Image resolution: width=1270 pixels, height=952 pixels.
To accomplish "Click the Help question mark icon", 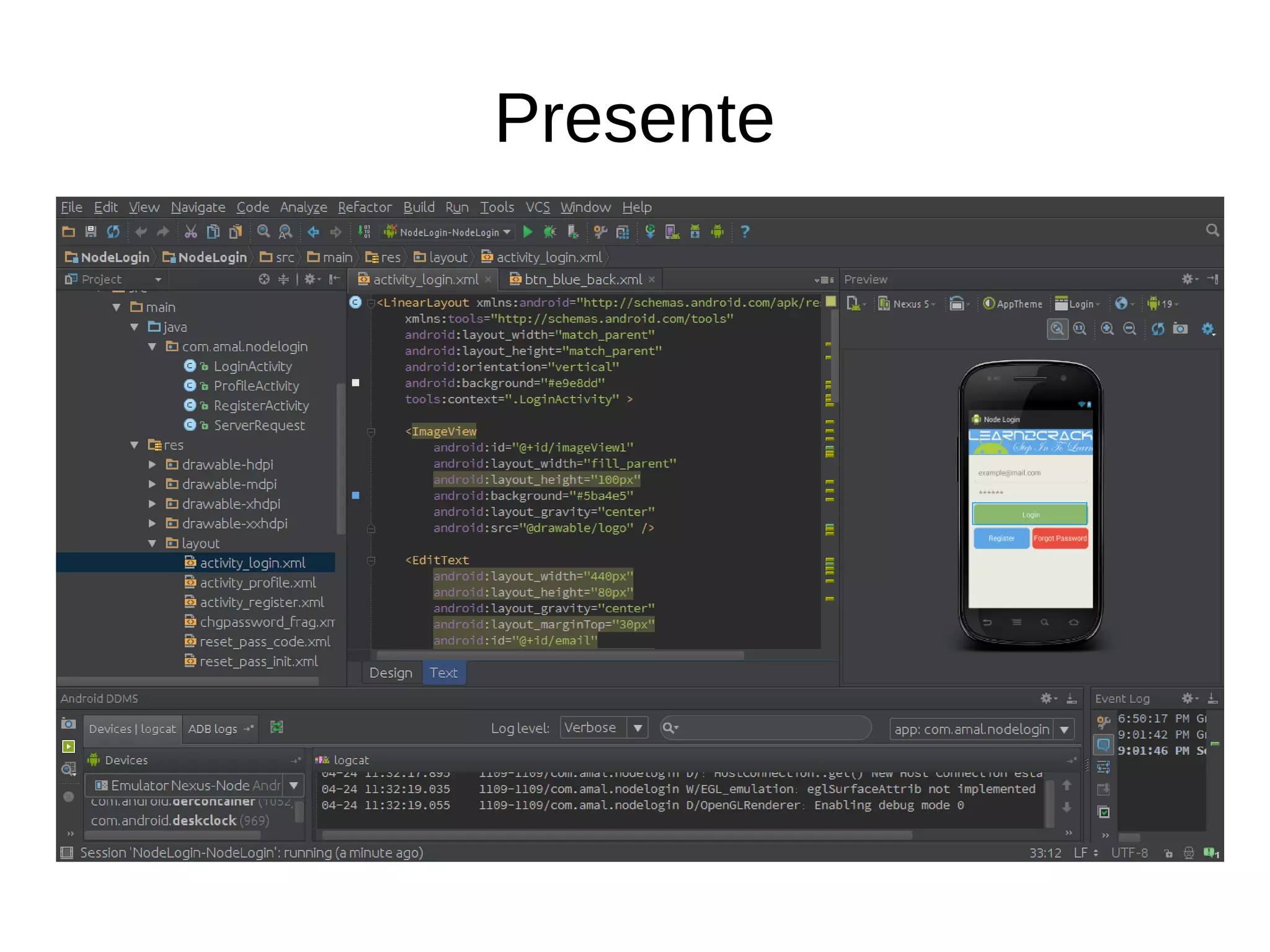I will click(x=745, y=232).
